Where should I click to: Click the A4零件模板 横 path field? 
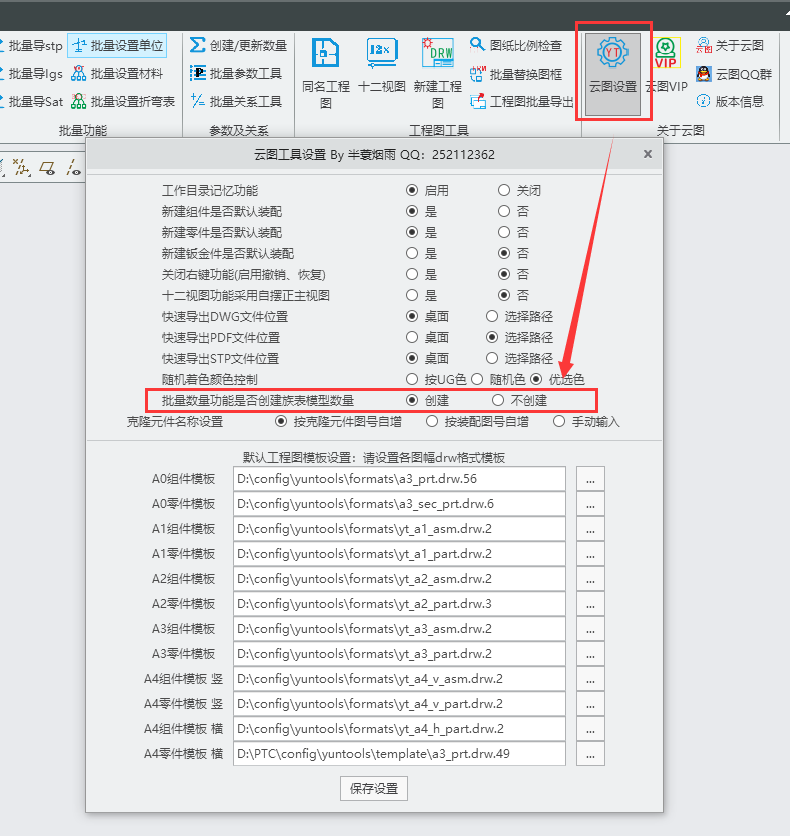(399, 754)
